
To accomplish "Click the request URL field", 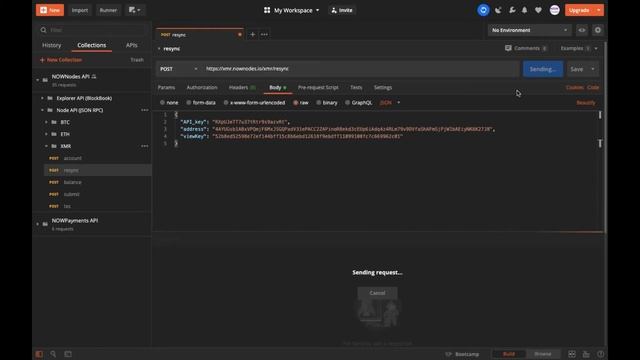I will (x=361, y=69).
